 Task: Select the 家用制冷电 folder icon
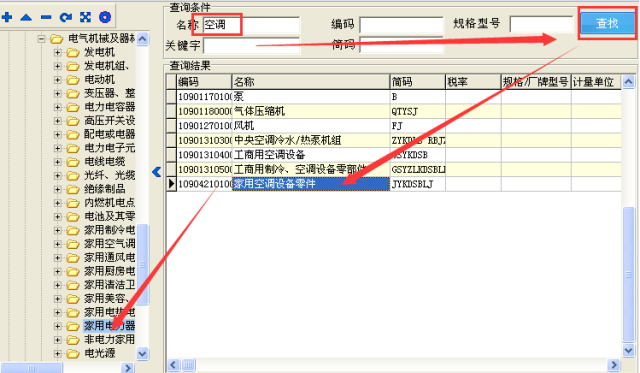tap(73, 230)
